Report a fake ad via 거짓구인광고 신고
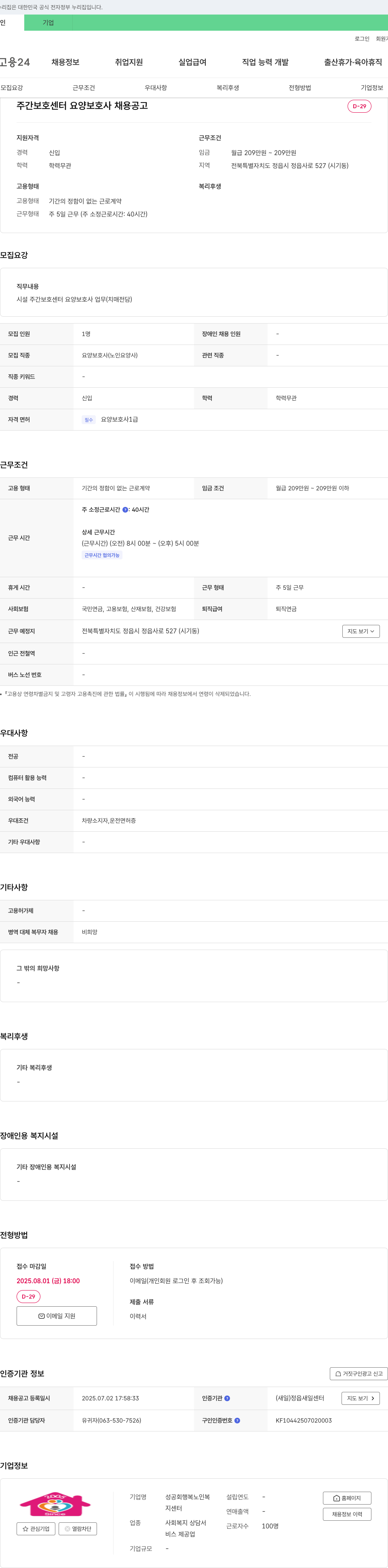 [x=359, y=1374]
